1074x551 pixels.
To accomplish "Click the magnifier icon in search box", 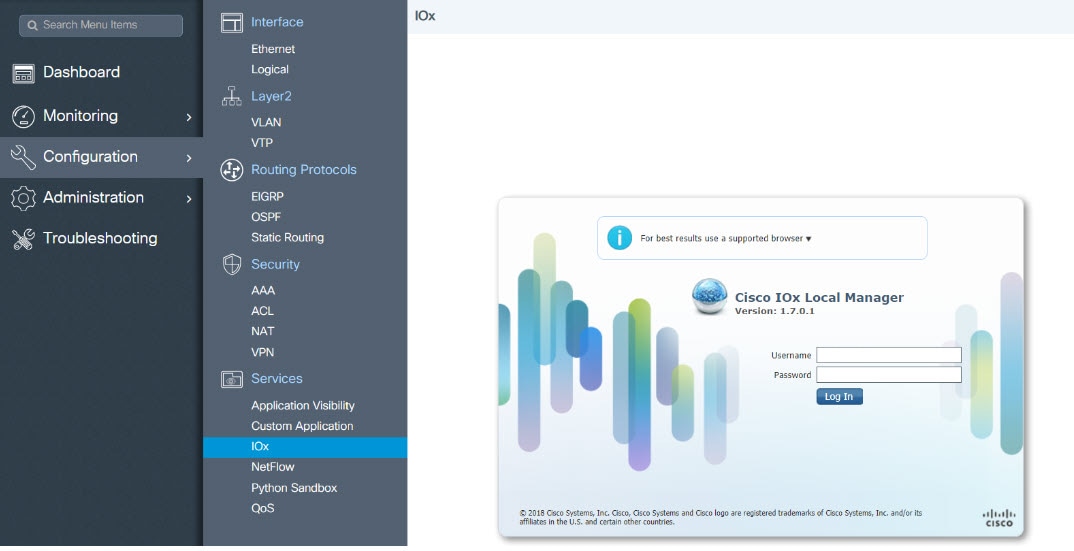I will (x=32, y=25).
